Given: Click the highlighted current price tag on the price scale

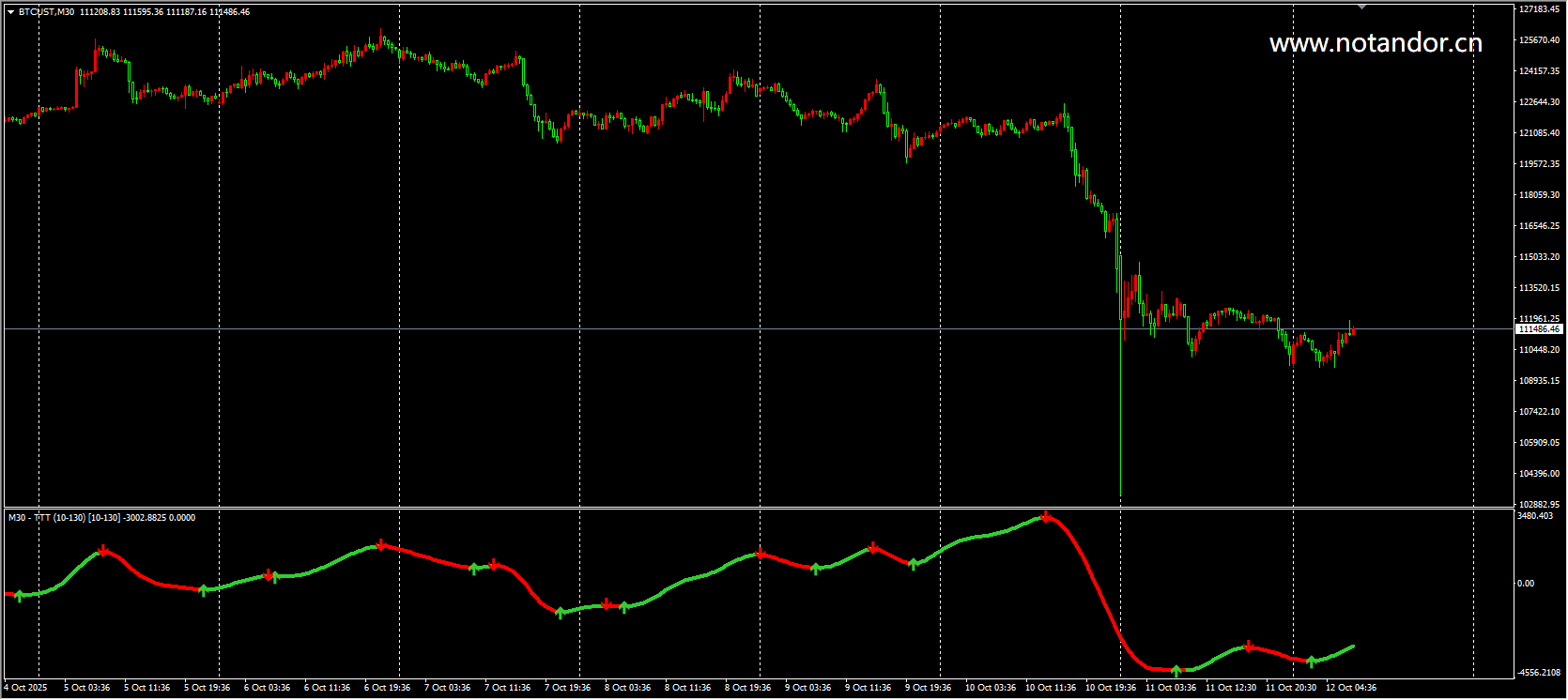Looking at the screenshot, I should click(1540, 329).
